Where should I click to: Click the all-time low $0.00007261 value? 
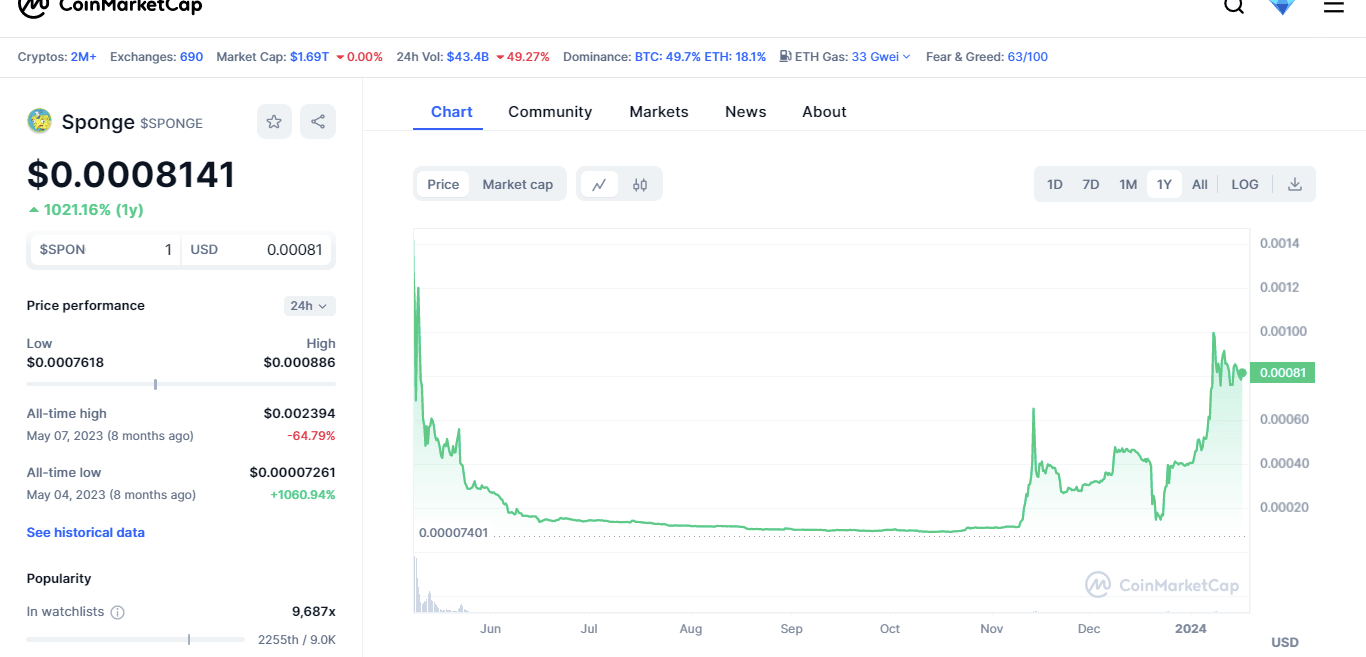click(292, 473)
